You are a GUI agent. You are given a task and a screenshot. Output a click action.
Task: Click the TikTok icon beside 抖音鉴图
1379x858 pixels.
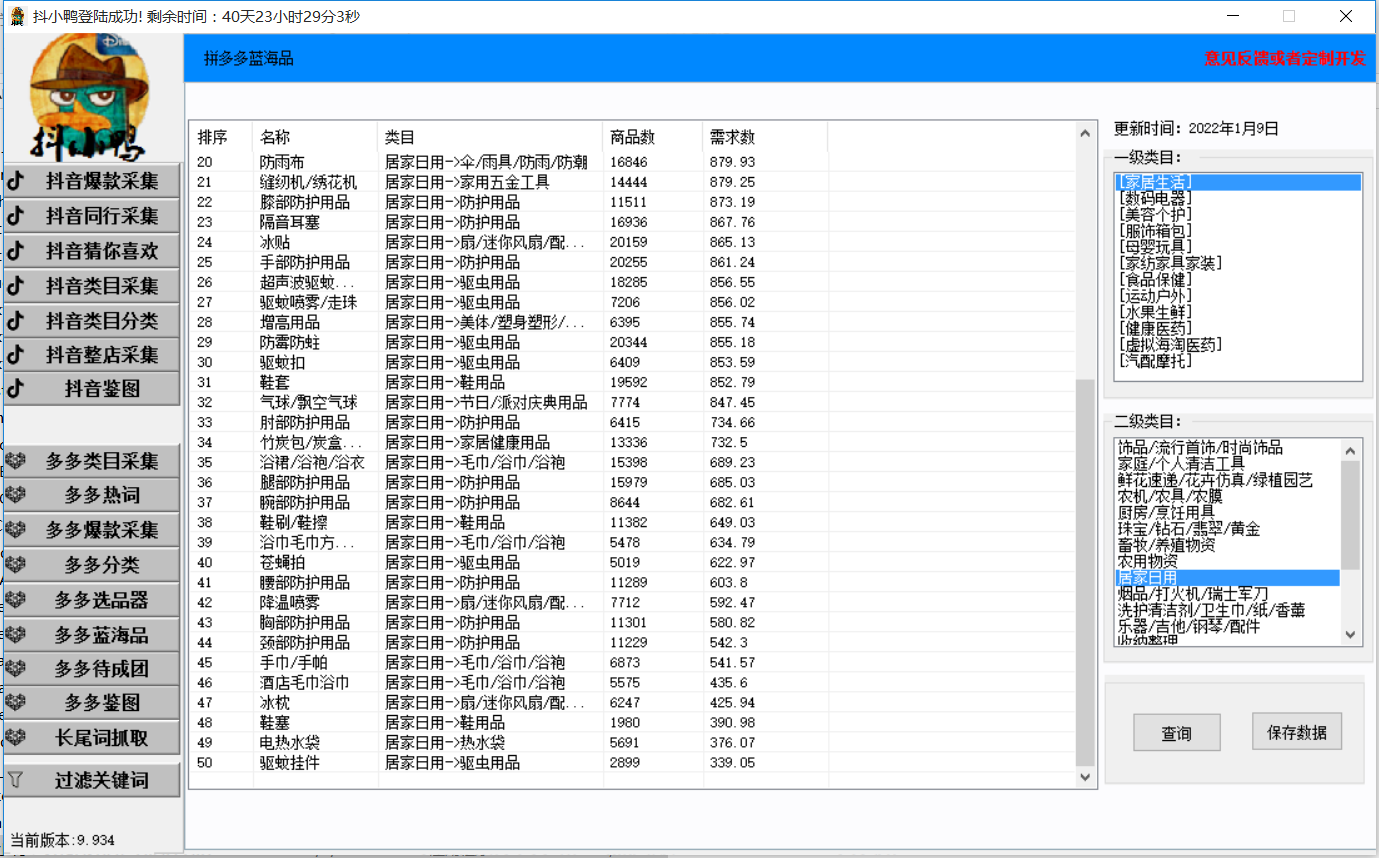(x=16, y=389)
